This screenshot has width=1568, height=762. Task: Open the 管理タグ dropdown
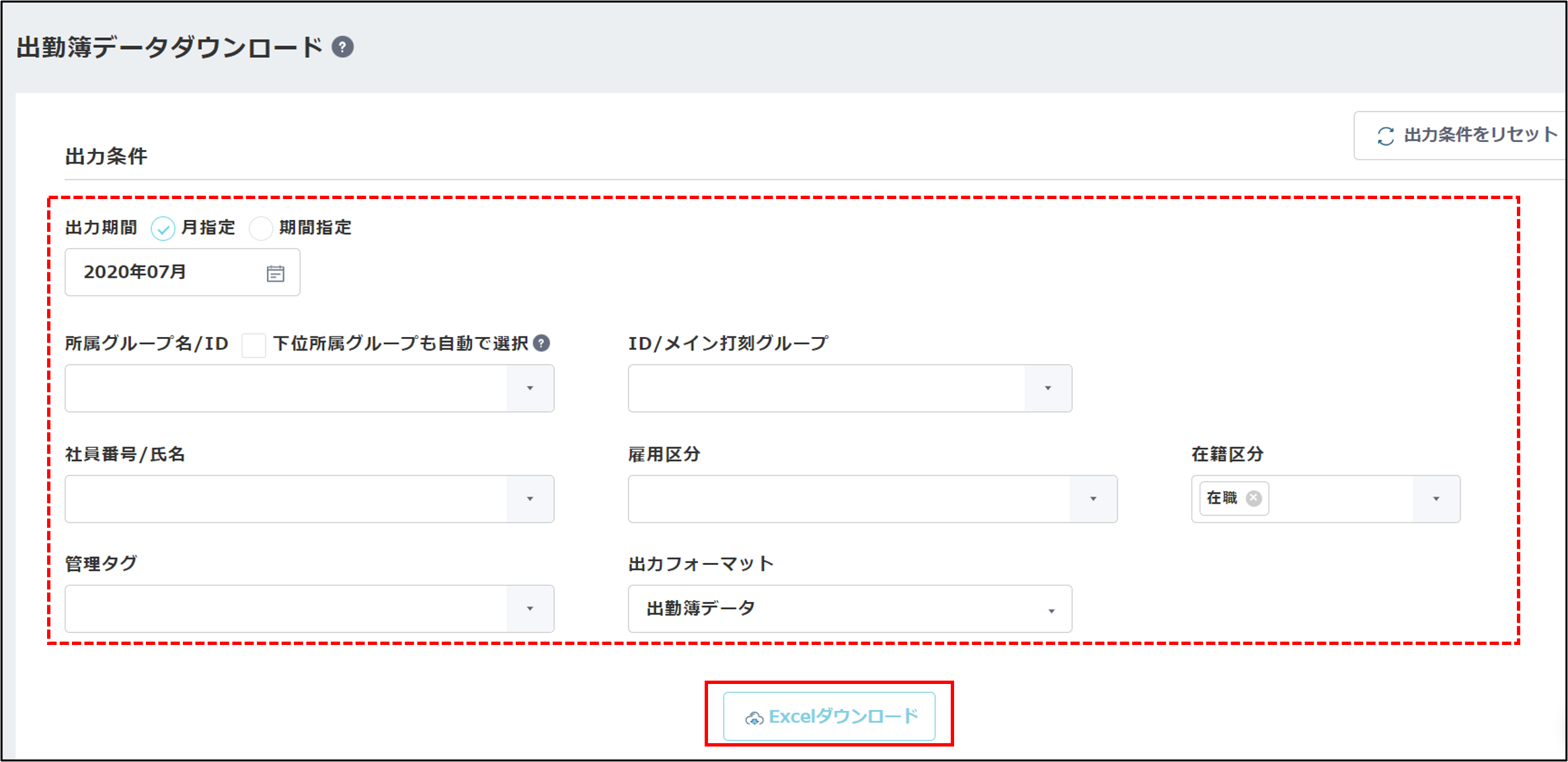(x=530, y=609)
